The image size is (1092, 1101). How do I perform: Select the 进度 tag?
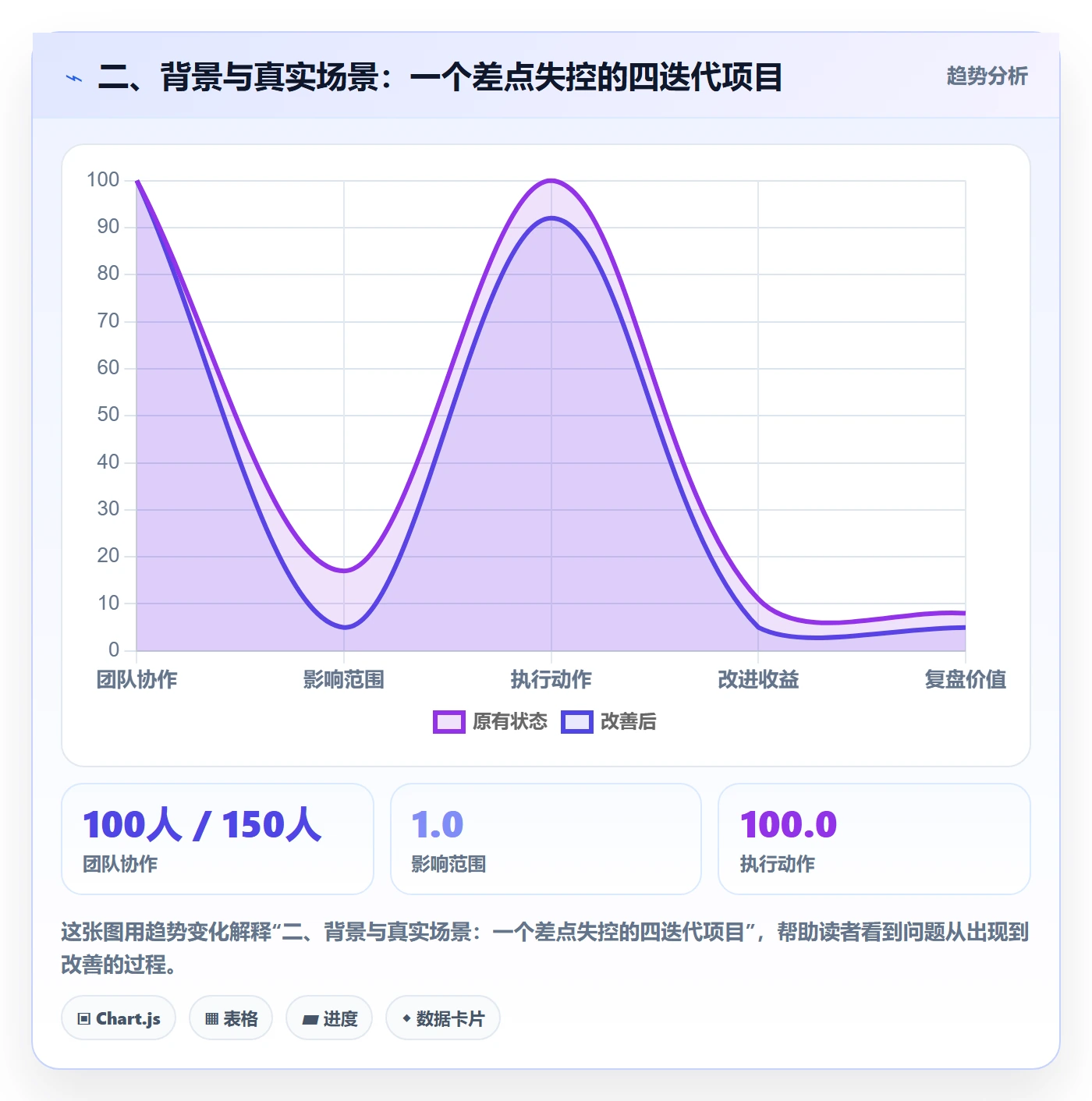coord(329,1018)
